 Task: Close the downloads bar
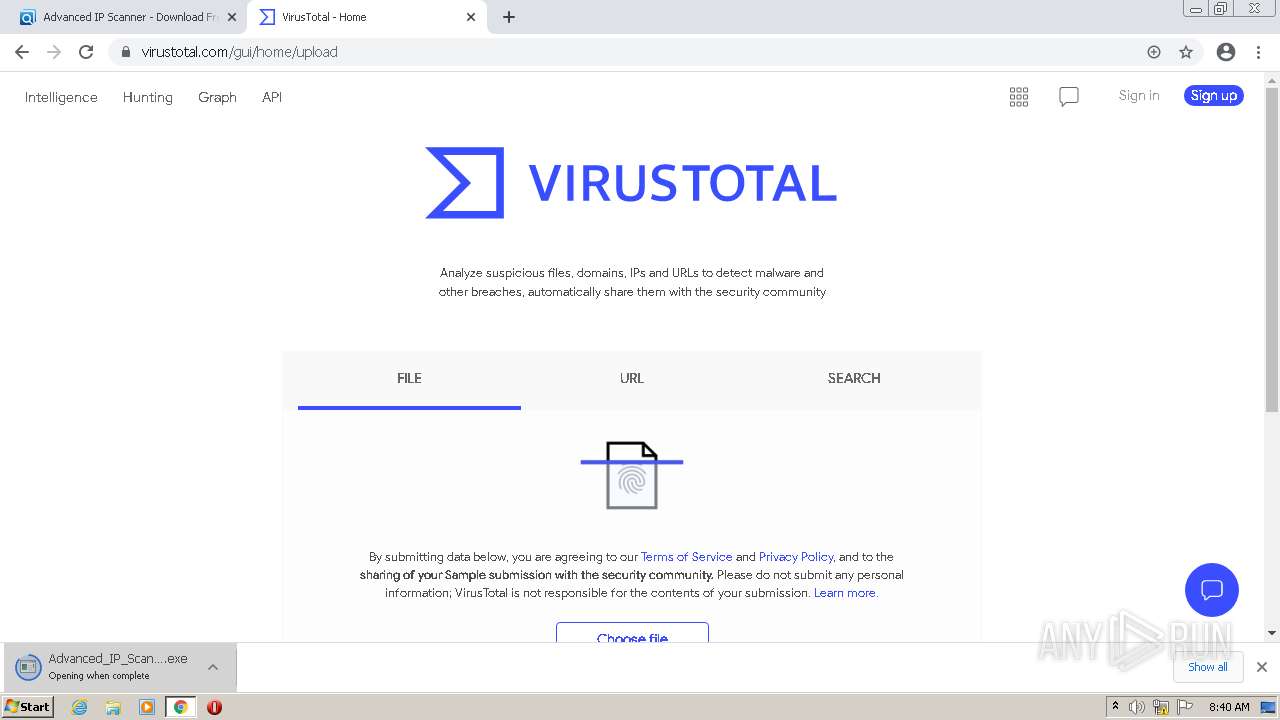(x=1262, y=667)
